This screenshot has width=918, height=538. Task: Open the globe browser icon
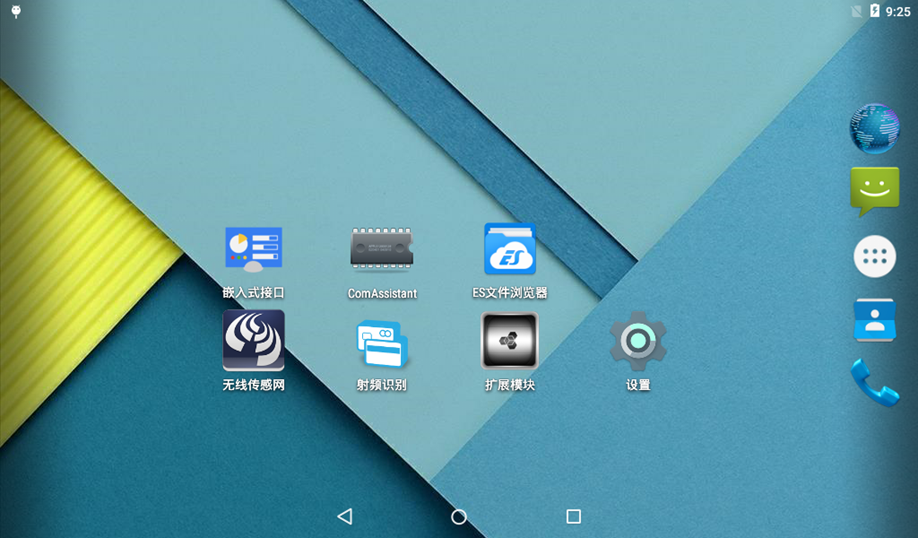(875, 129)
